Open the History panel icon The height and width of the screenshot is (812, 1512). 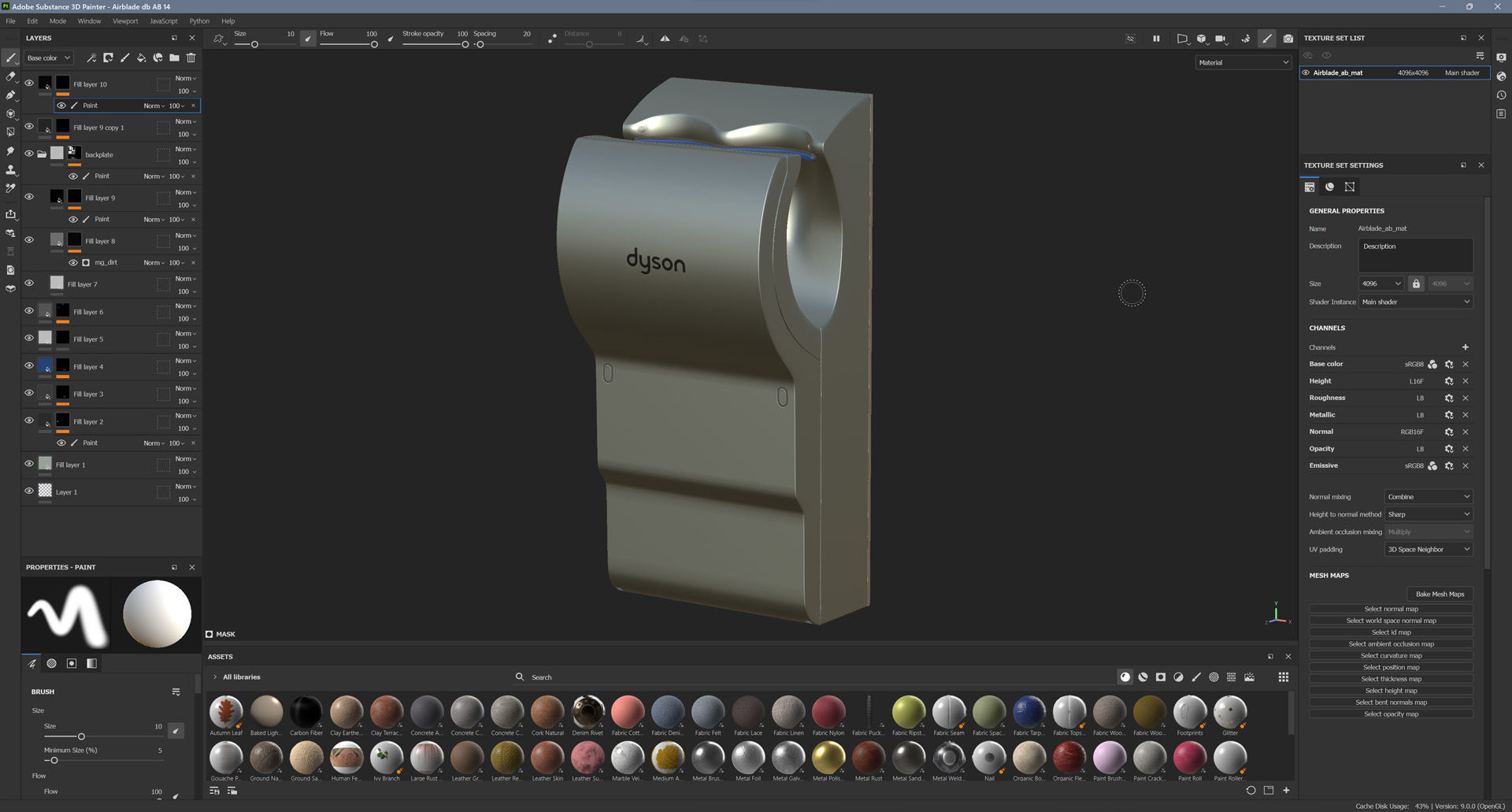[x=1501, y=95]
